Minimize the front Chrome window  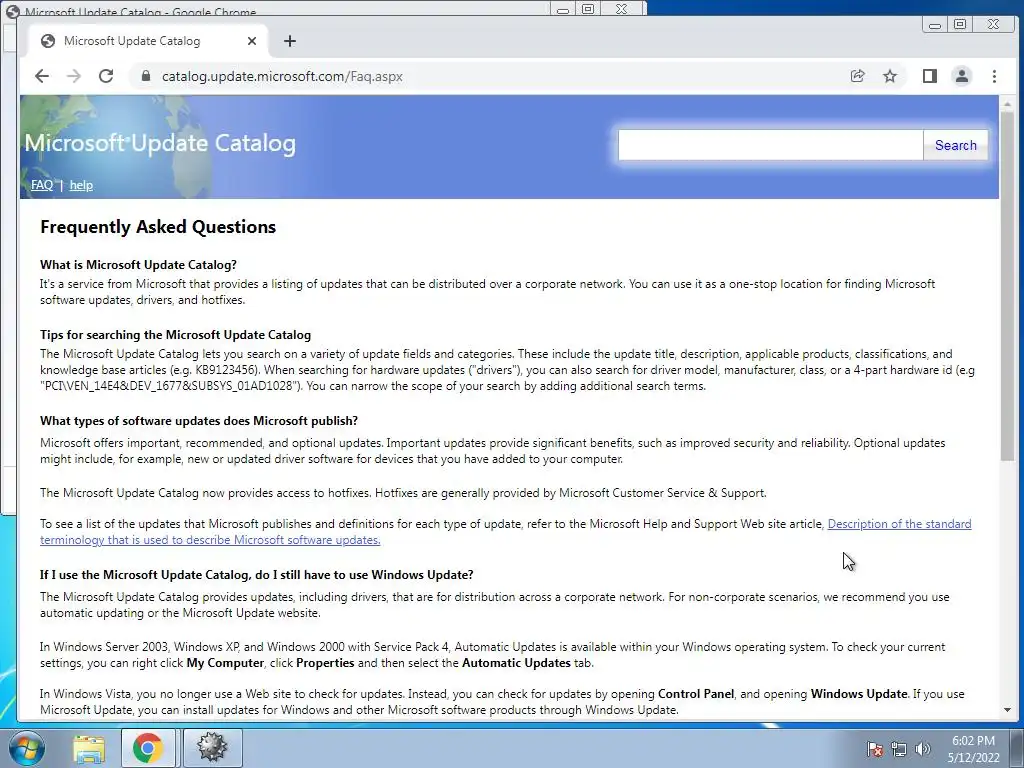click(x=935, y=25)
